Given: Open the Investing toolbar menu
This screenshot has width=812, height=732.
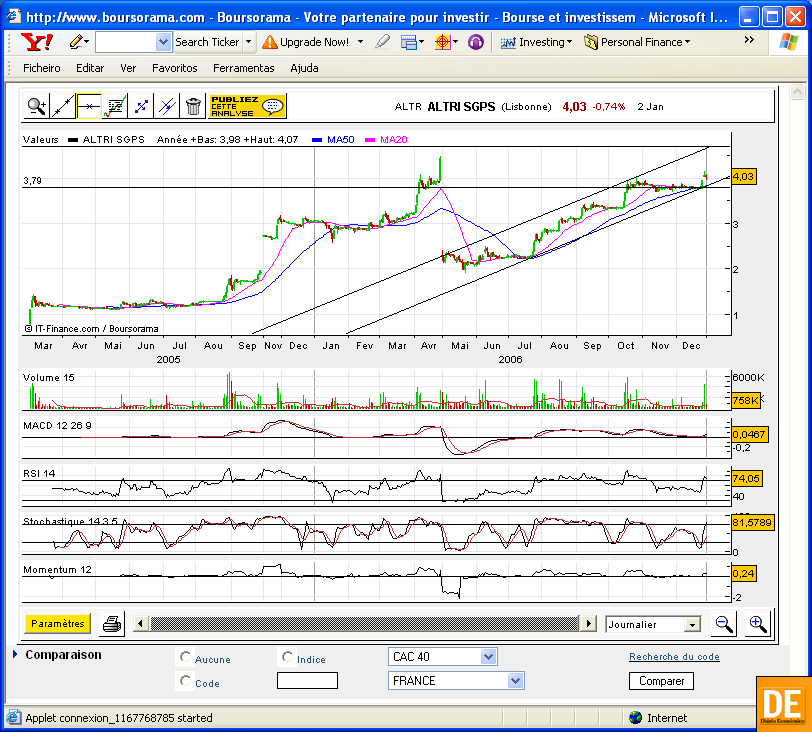Looking at the screenshot, I should (x=536, y=42).
